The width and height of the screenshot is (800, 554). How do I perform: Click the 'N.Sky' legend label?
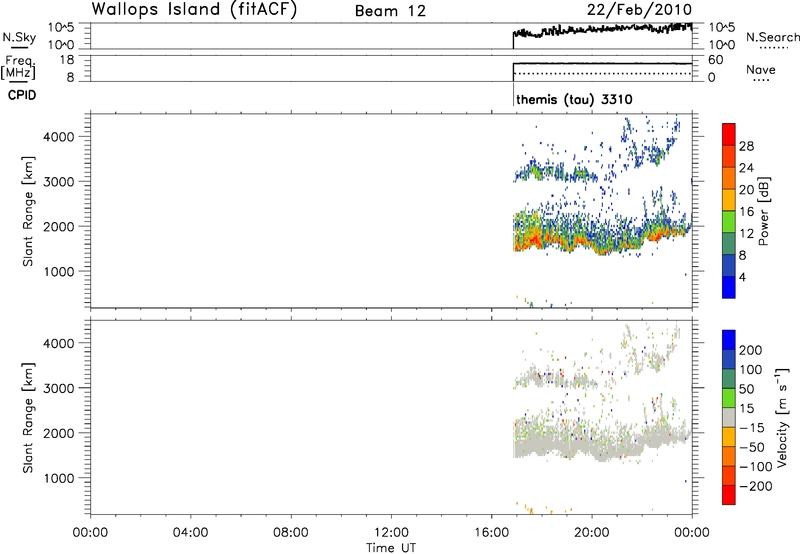click(19, 37)
